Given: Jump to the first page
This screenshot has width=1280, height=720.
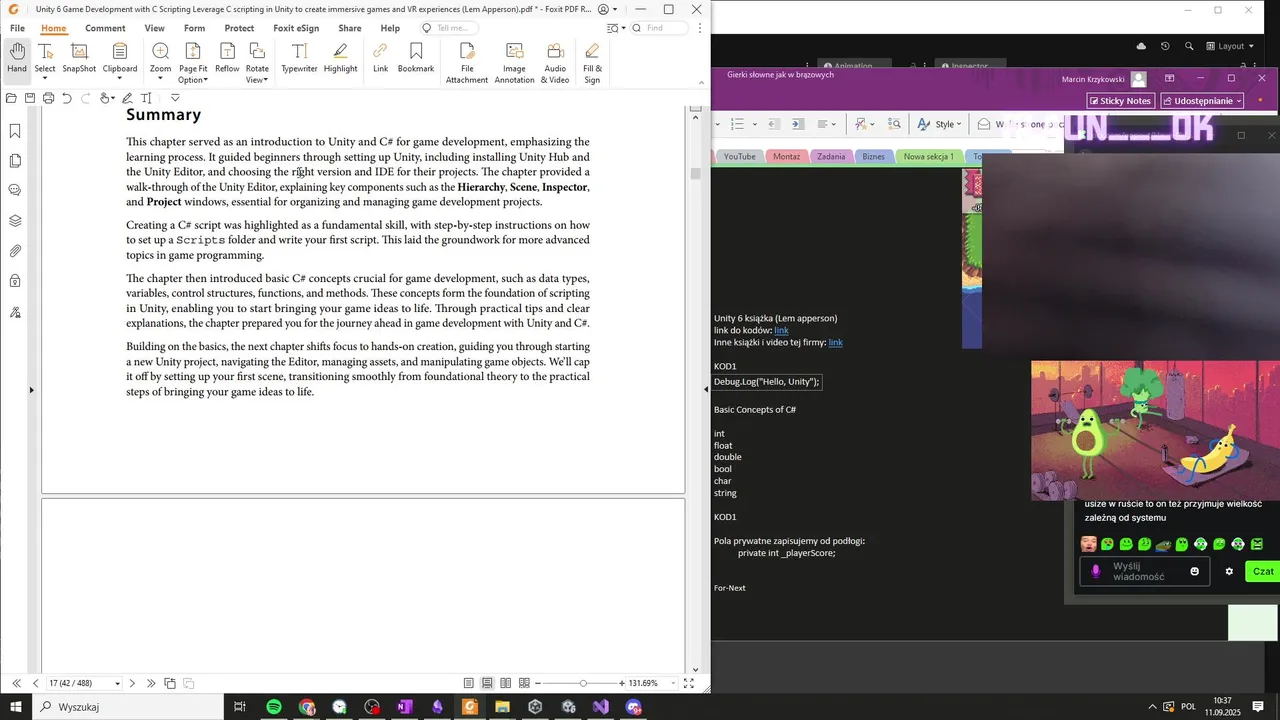Looking at the screenshot, I should (x=16, y=683).
